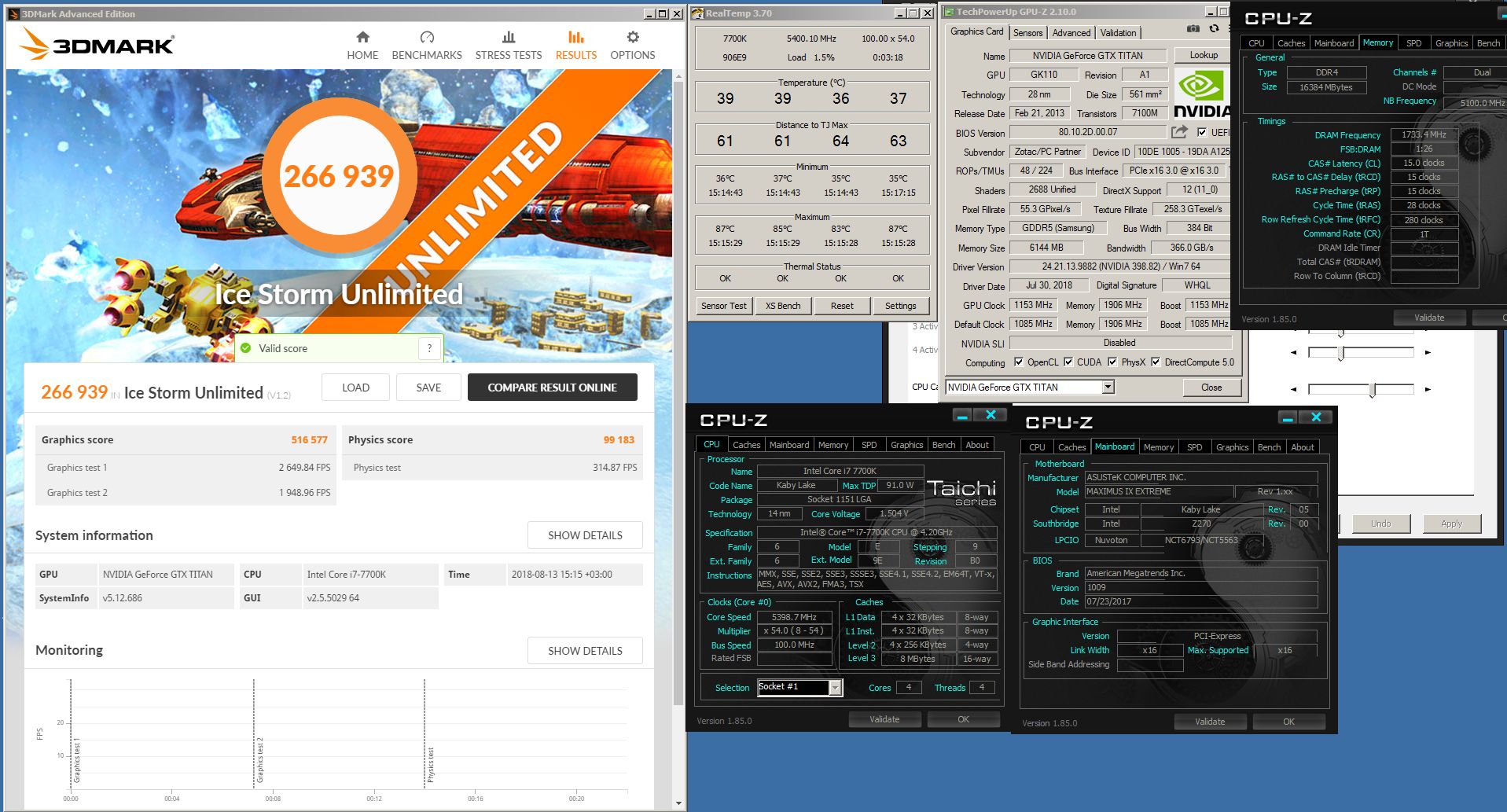1507x812 pixels.
Task: Click the GPU-Z title bar icon
Action: click(949, 12)
